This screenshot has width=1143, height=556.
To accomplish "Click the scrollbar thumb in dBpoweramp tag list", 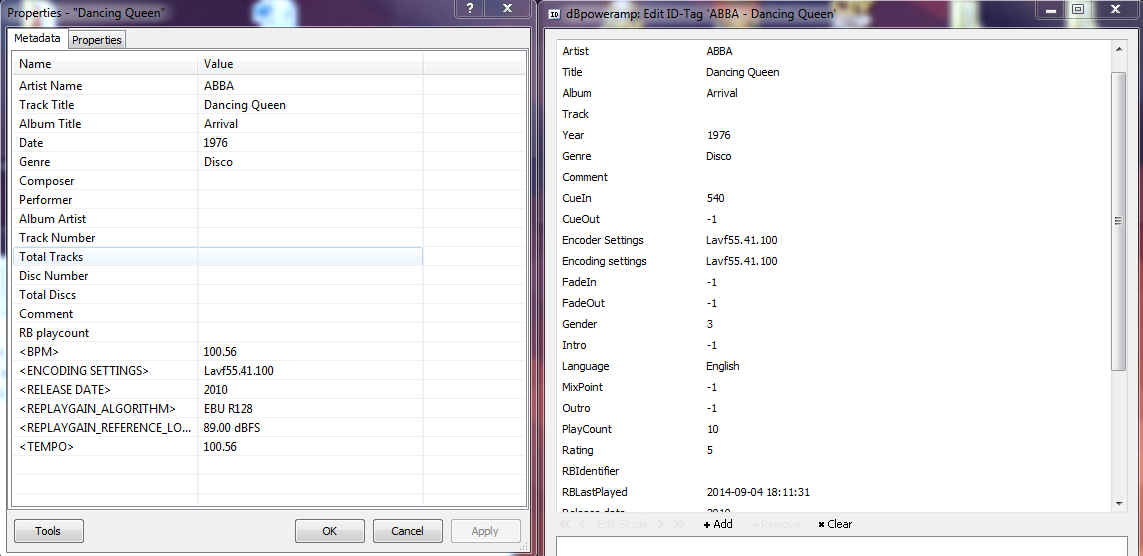I will [x=1119, y=221].
